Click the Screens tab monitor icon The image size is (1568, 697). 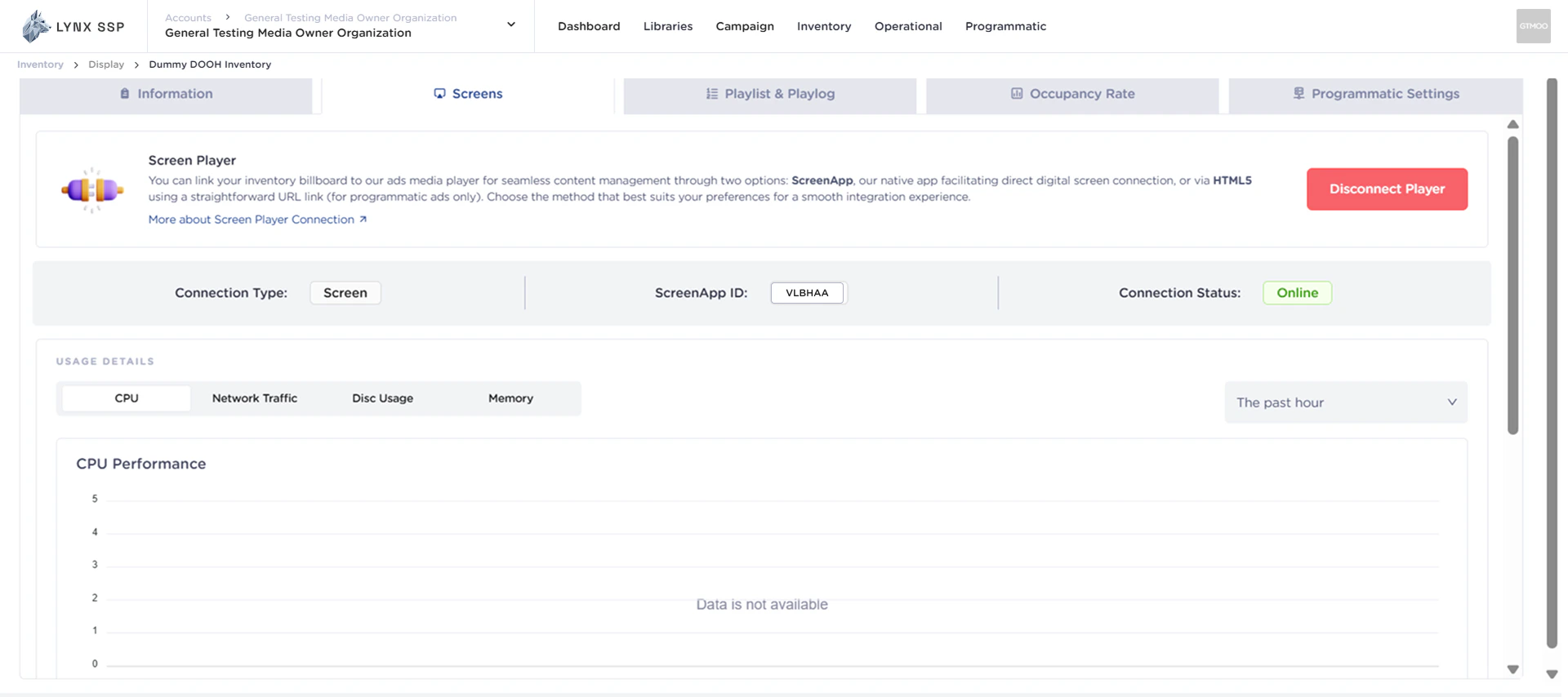[439, 94]
